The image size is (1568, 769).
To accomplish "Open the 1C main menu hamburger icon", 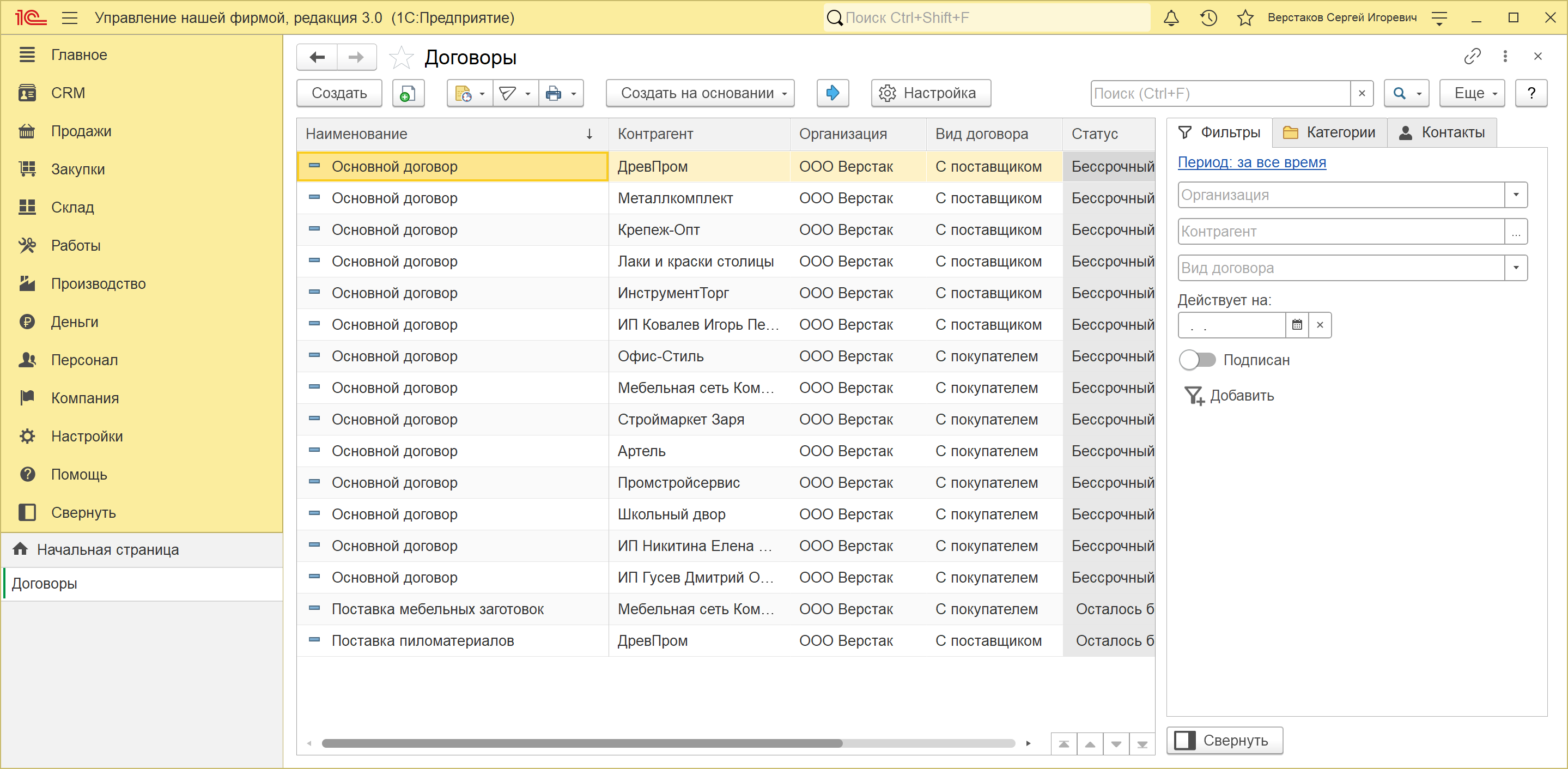I will 70,17.
